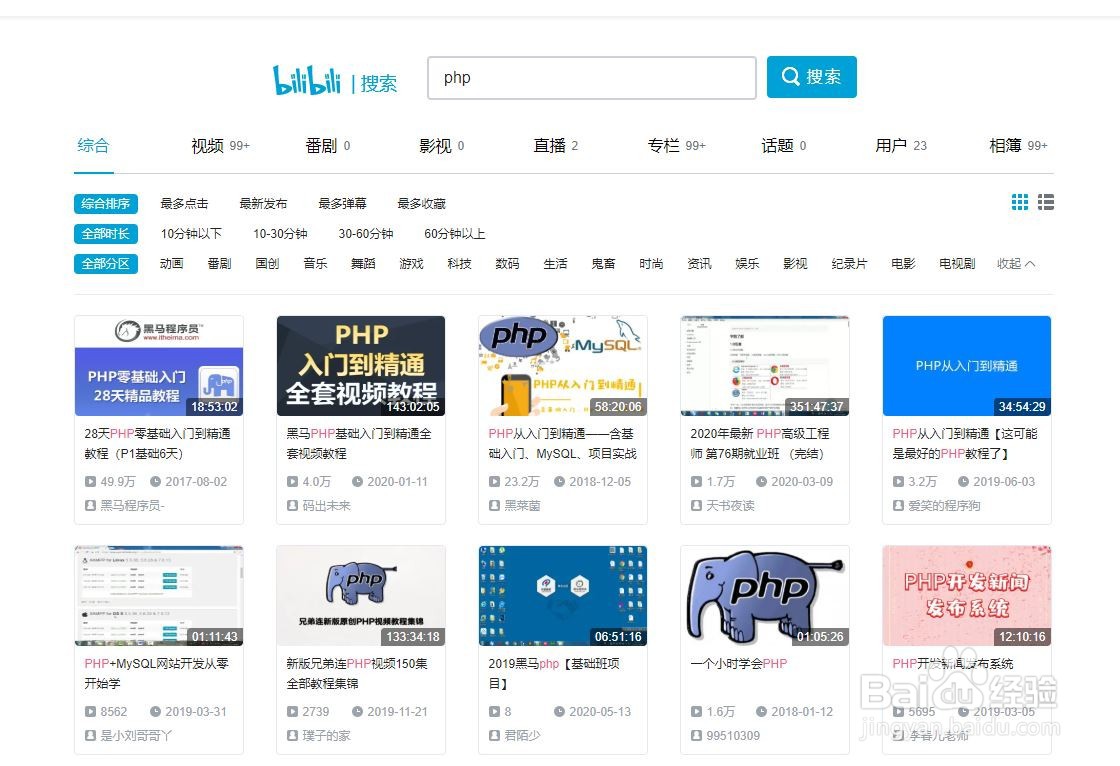This screenshot has width=1120, height=766.
Task: Switch to grid view layout icon
Action: tap(1020, 202)
